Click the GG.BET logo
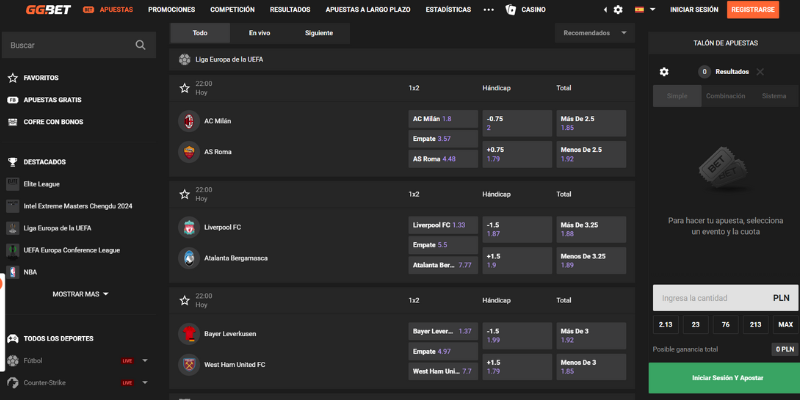 (x=48, y=10)
